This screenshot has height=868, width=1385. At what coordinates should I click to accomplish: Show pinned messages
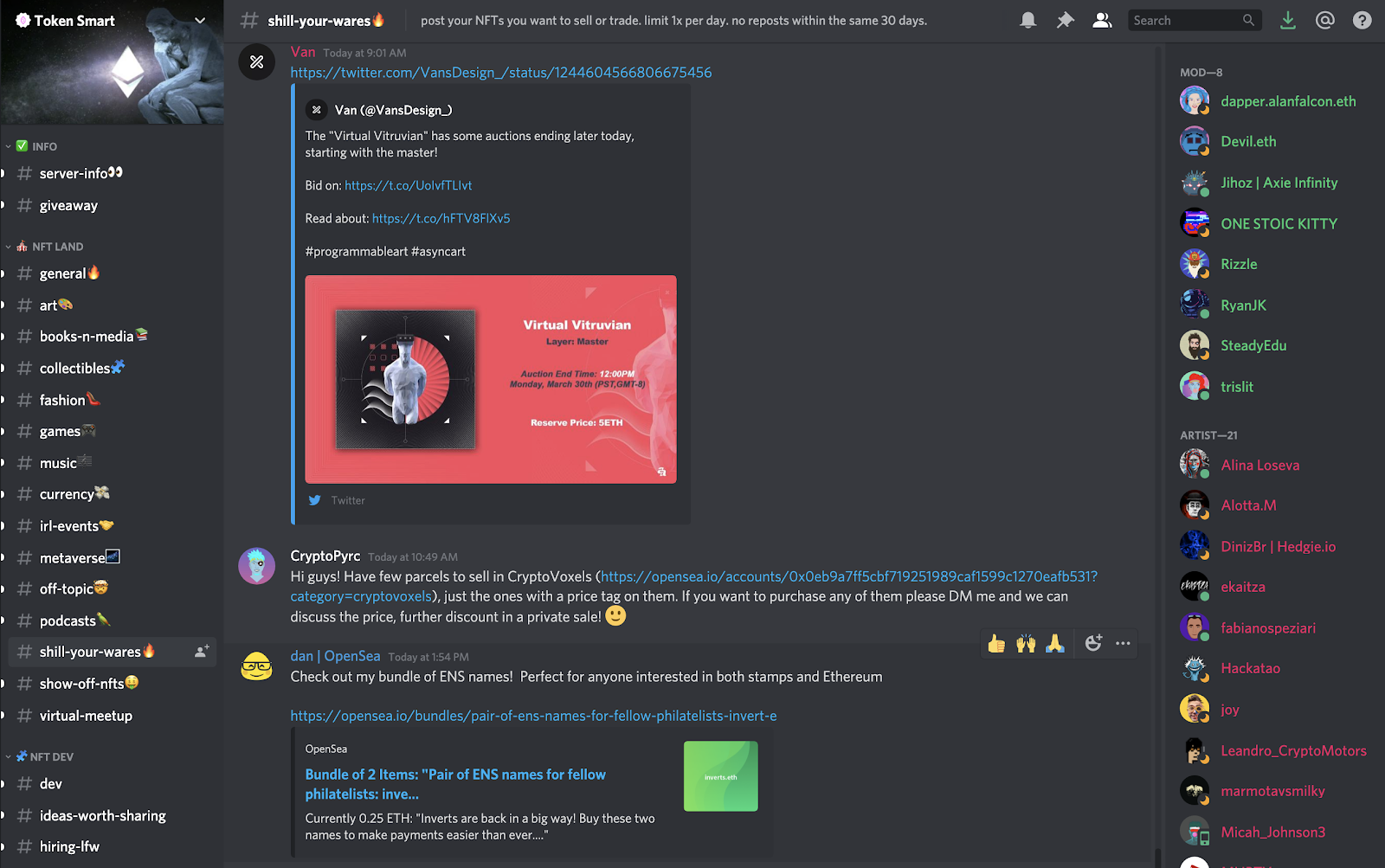pos(1065,20)
